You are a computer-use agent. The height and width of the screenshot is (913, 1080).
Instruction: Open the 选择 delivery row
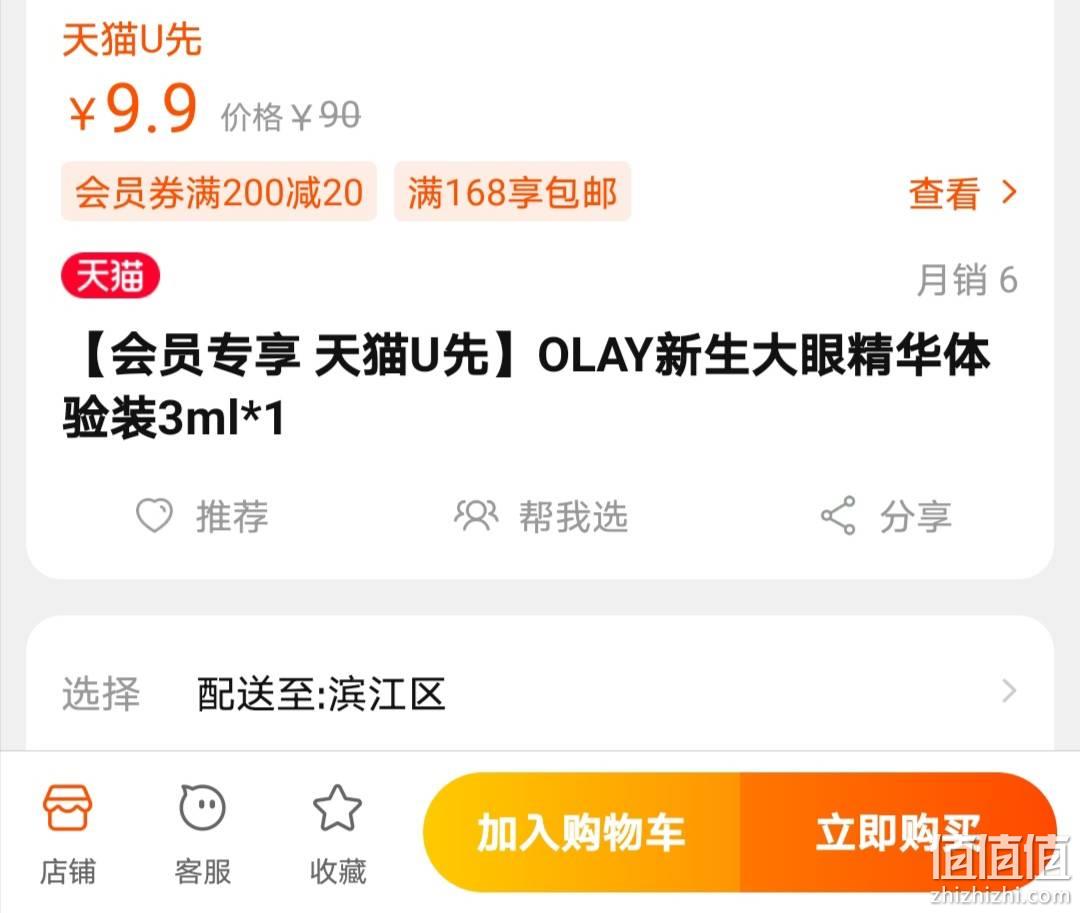tap(540, 692)
